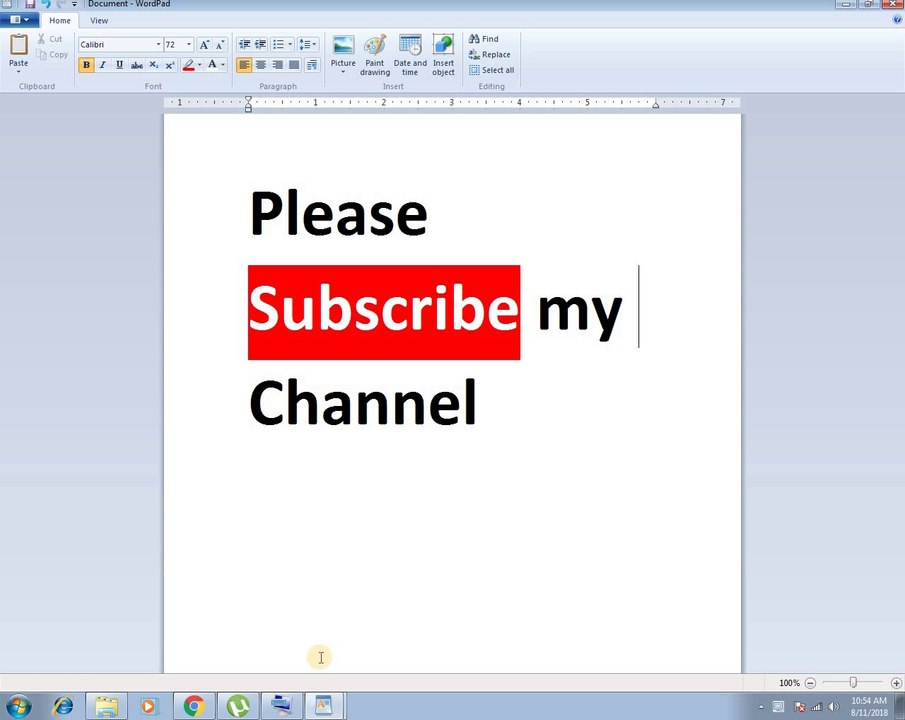Insert a Paint drawing
Viewport: 905px width, 720px height.
pyautogui.click(x=375, y=55)
